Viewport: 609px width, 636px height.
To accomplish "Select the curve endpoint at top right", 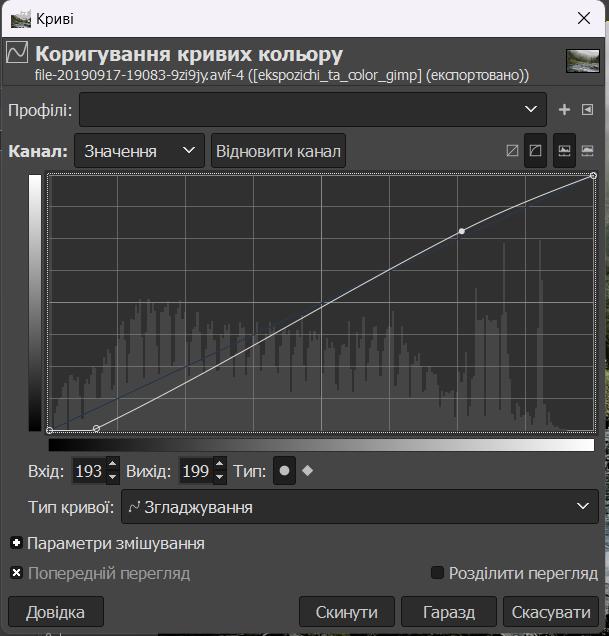I will tap(593, 176).
